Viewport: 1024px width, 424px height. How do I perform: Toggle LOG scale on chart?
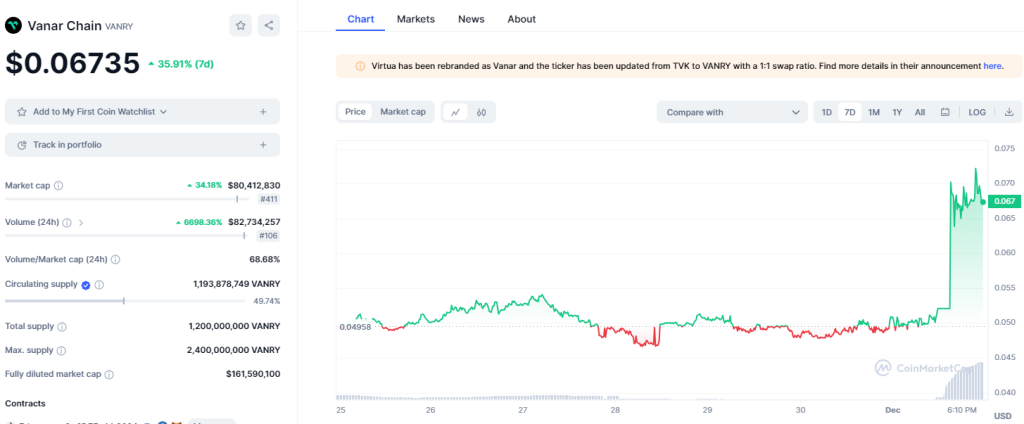(x=977, y=112)
